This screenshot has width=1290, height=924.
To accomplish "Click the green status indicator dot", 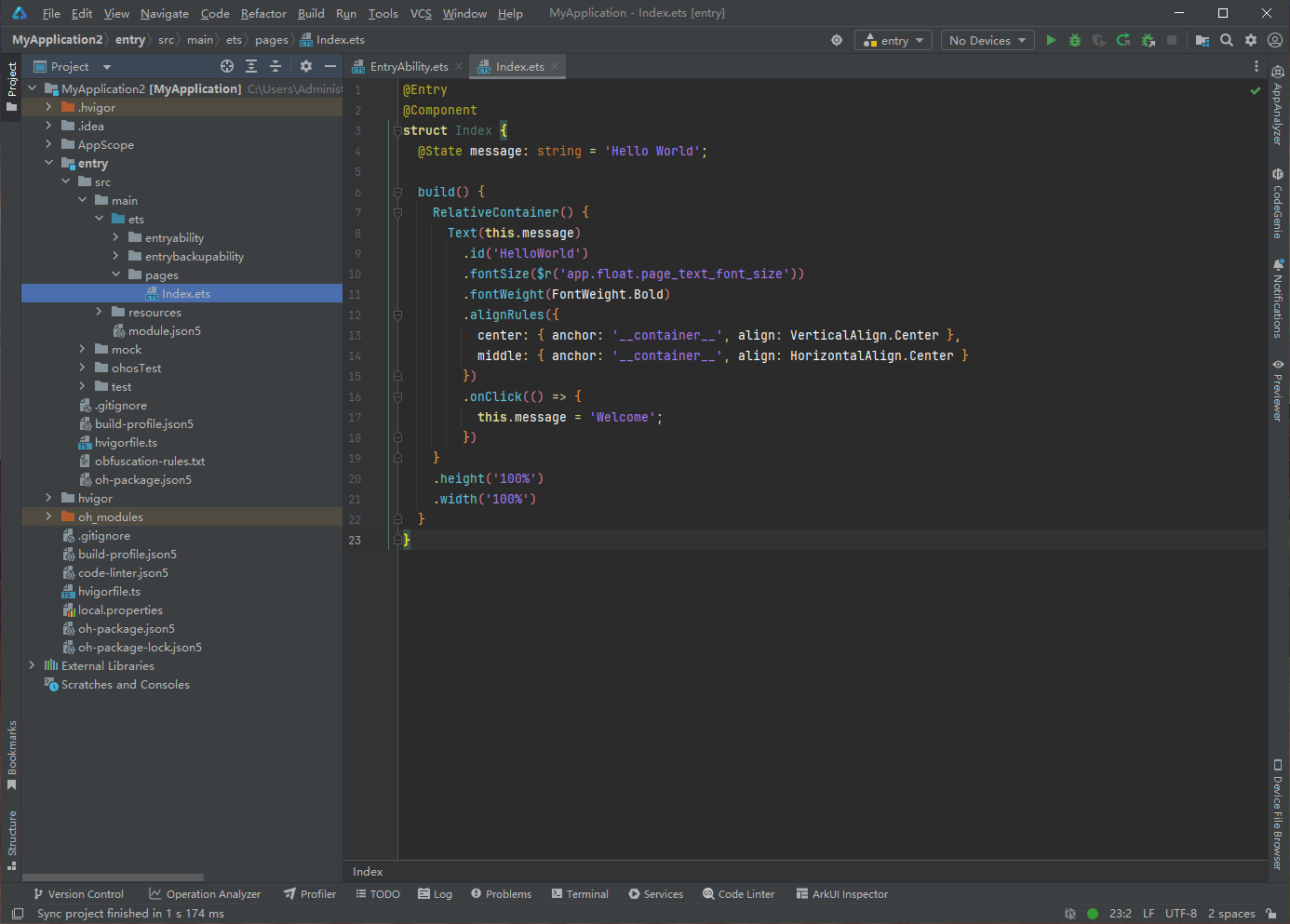I will [1093, 914].
